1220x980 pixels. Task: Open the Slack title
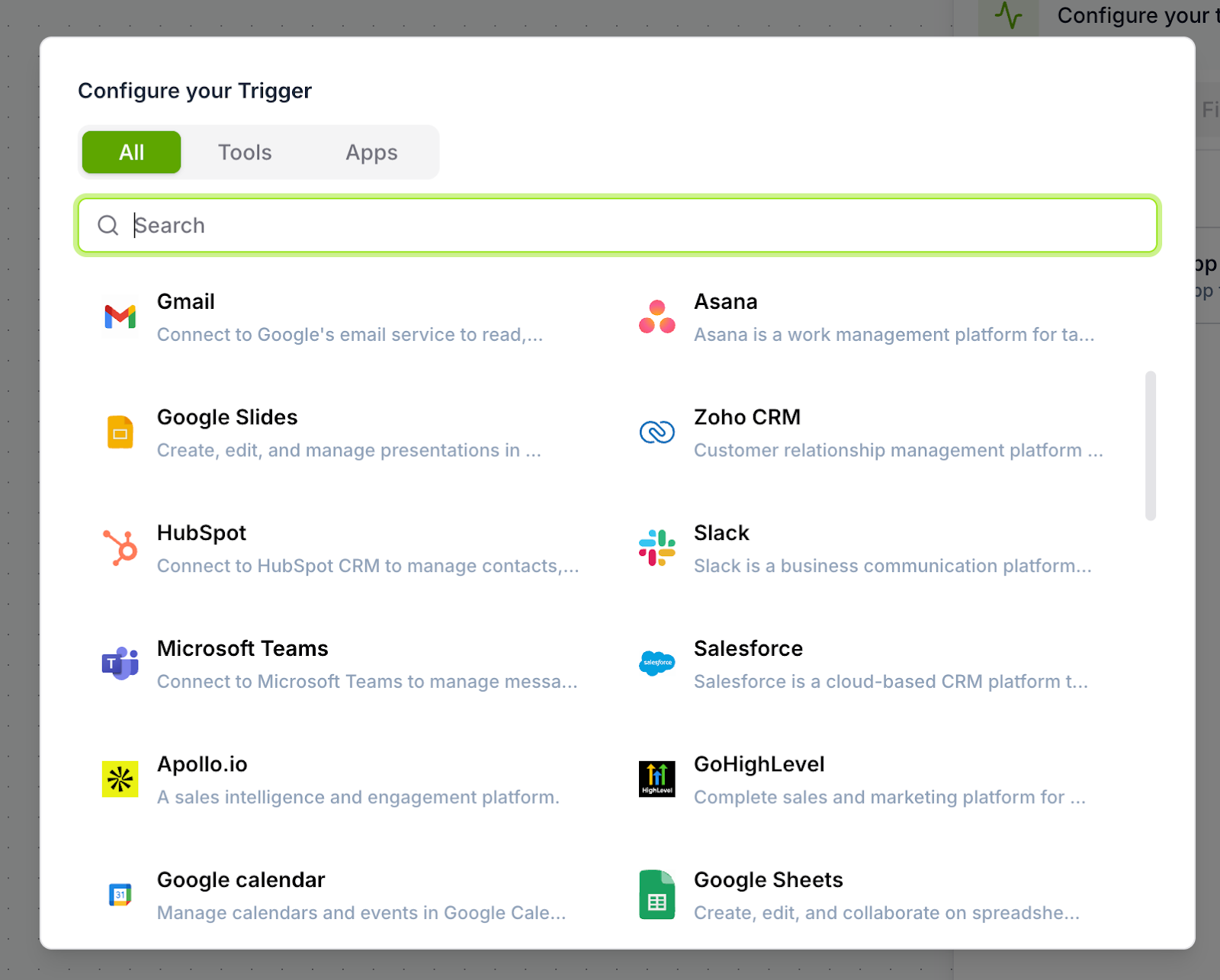(721, 533)
